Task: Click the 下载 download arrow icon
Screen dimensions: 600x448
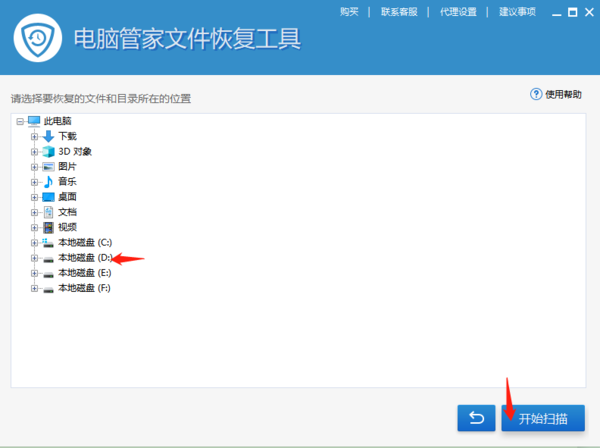Action: (x=48, y=136)
